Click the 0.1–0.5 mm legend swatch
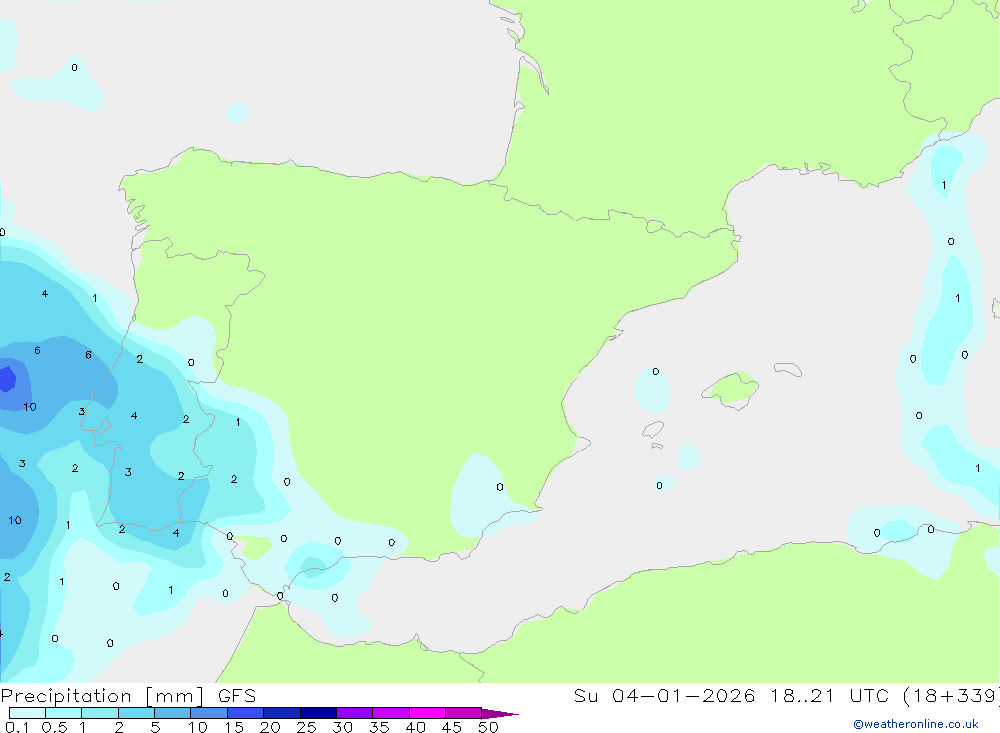Screen dimensions: 1000x733 pyautogui.click(x=27, y=713)
